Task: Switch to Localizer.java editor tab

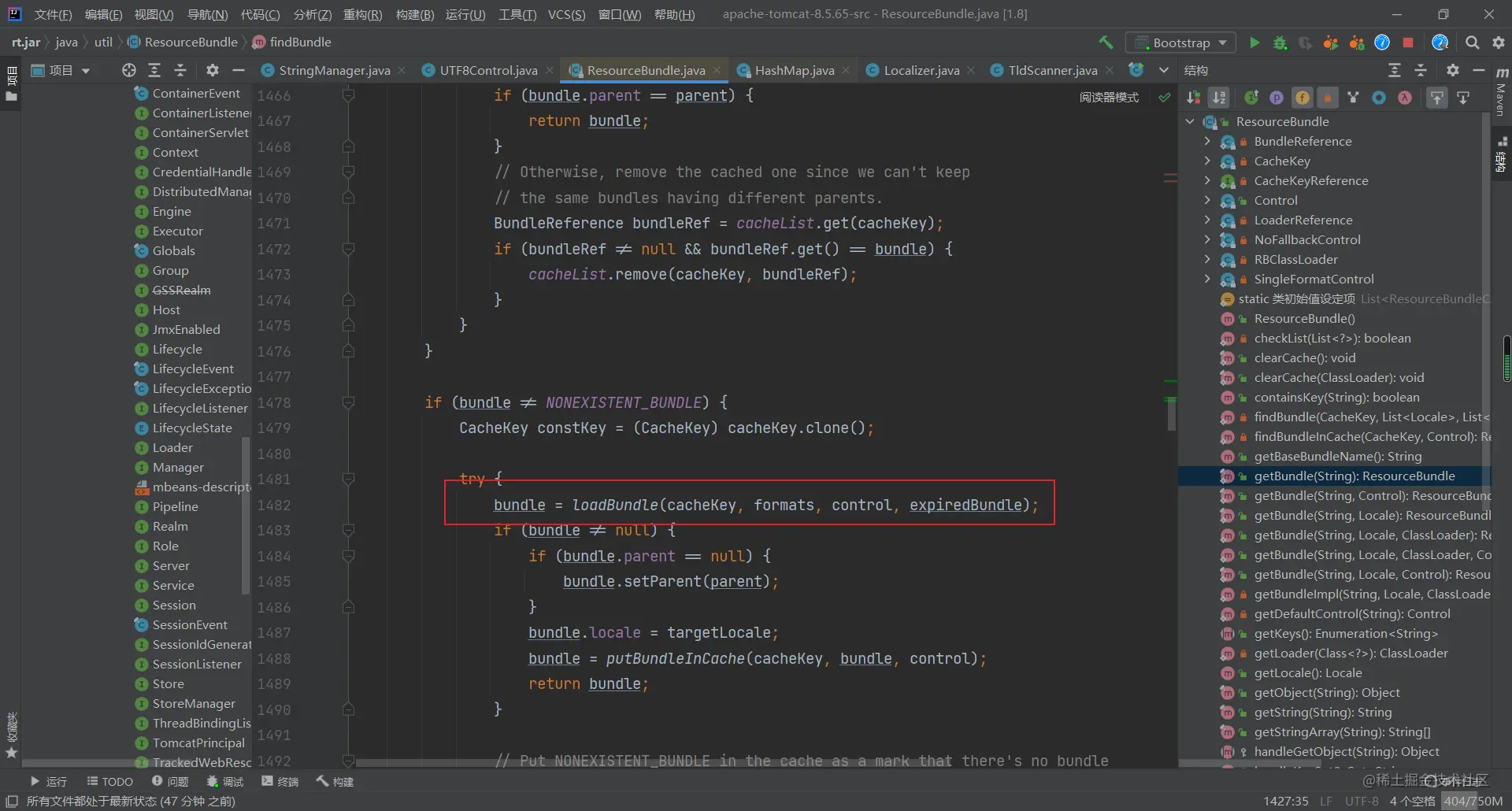Action: [921, 70]
